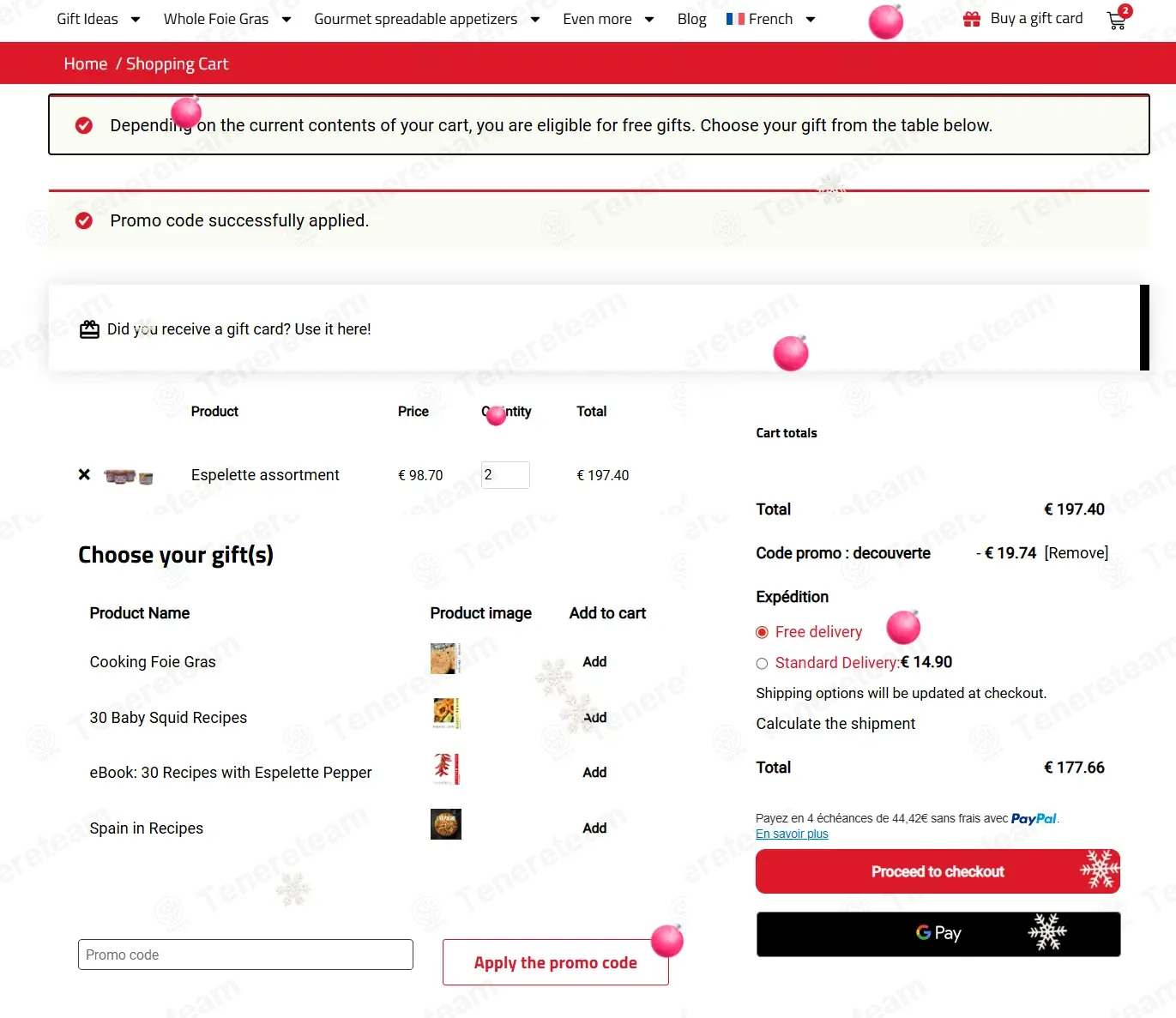Open the Blog page
The image size is (1176, 1018).
point(691,19)
